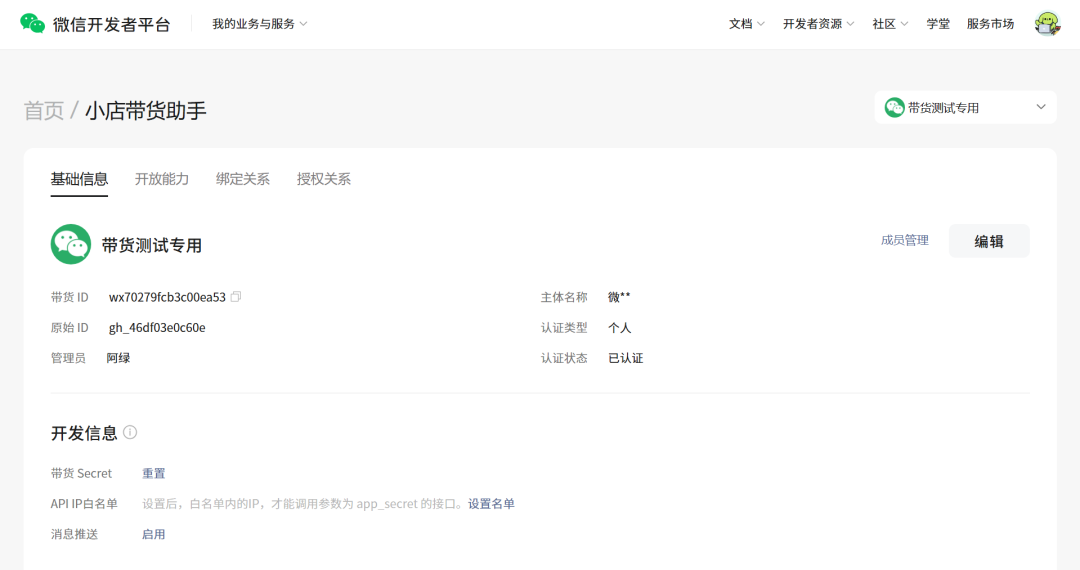Open the 文档 dropdown menu
Viewport: 1080px width, 570px height.
747,24
